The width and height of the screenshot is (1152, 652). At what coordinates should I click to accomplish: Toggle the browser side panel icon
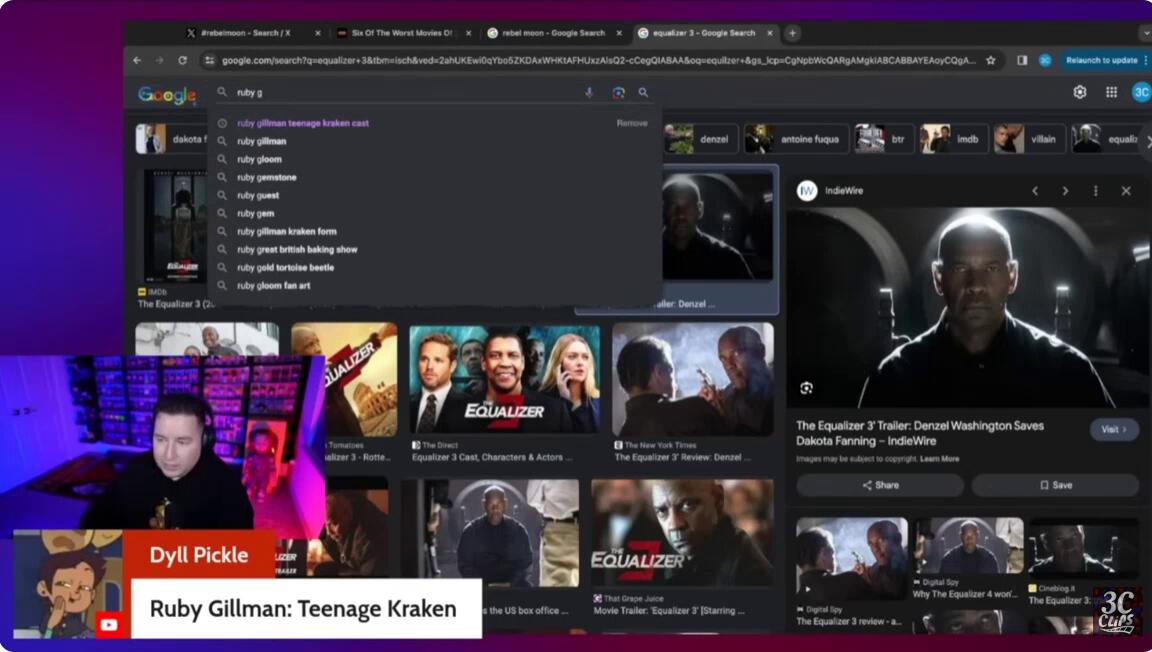(1022, 60)
